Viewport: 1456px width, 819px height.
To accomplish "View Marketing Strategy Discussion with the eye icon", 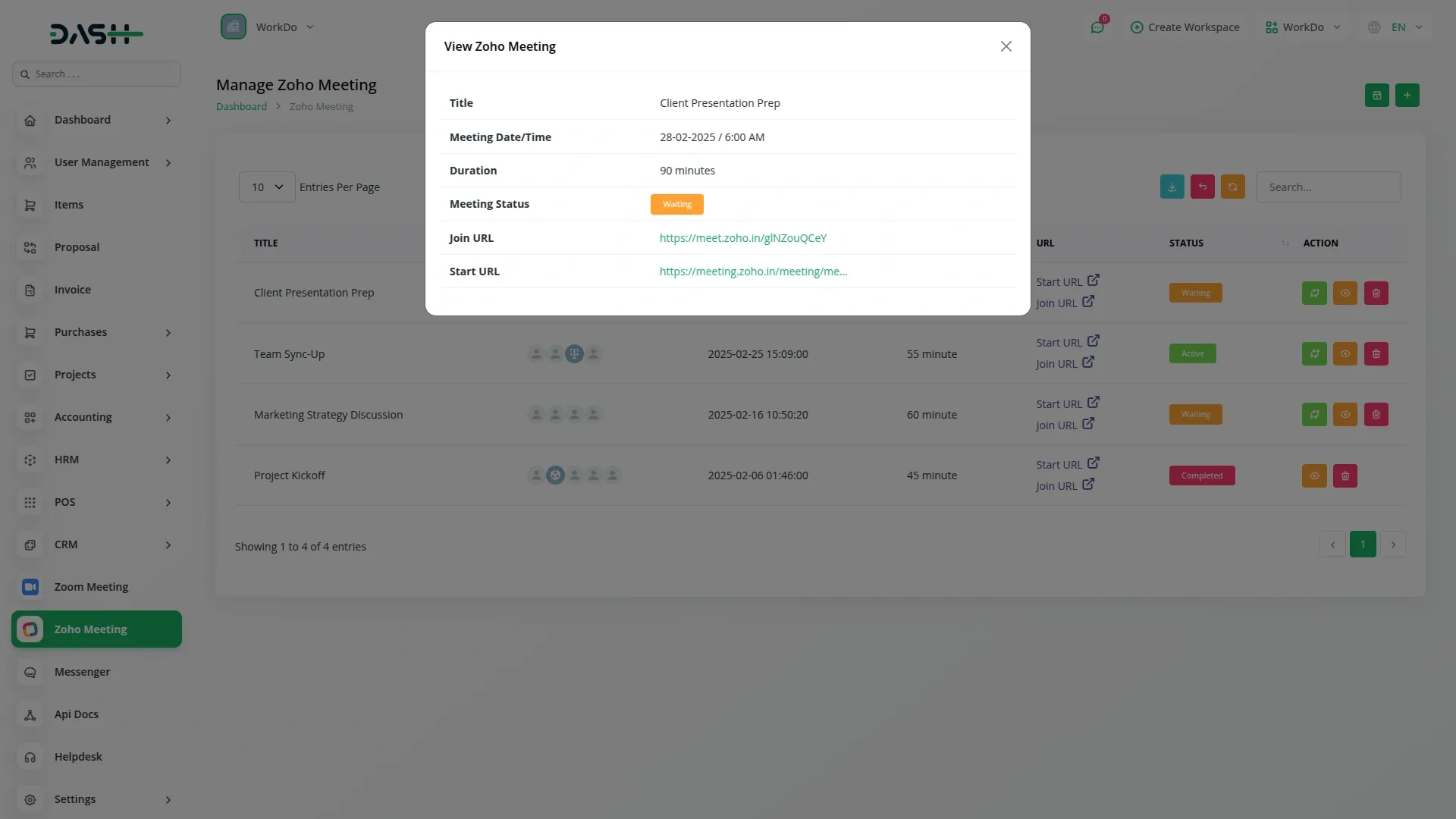I will [x=1345, y=414].
